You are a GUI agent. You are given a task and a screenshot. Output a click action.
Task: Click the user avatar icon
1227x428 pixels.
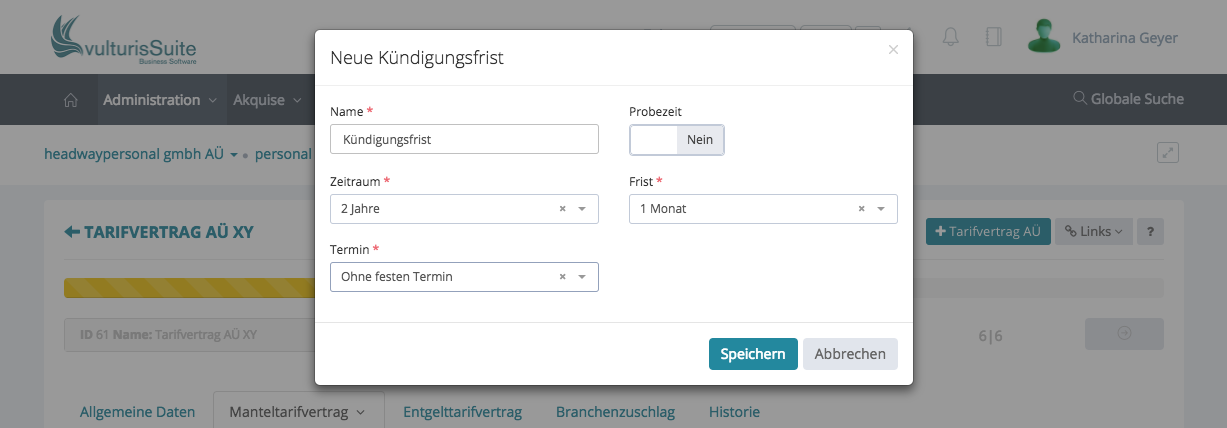(1044, 37)
